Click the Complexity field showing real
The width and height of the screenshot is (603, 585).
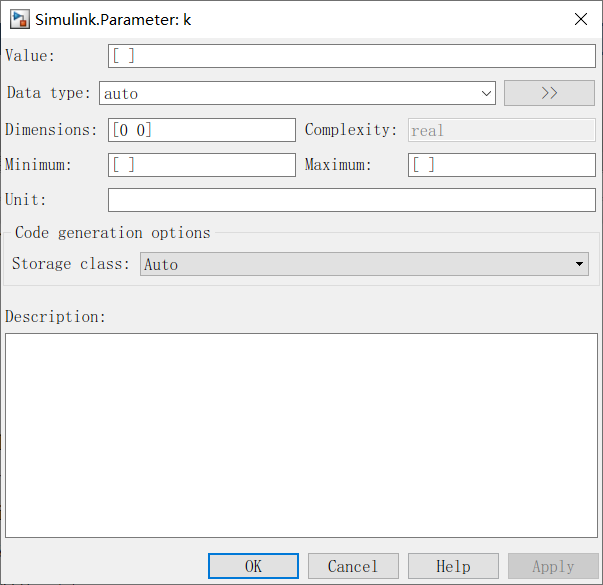pyautogui.click(x=501, y=130)
